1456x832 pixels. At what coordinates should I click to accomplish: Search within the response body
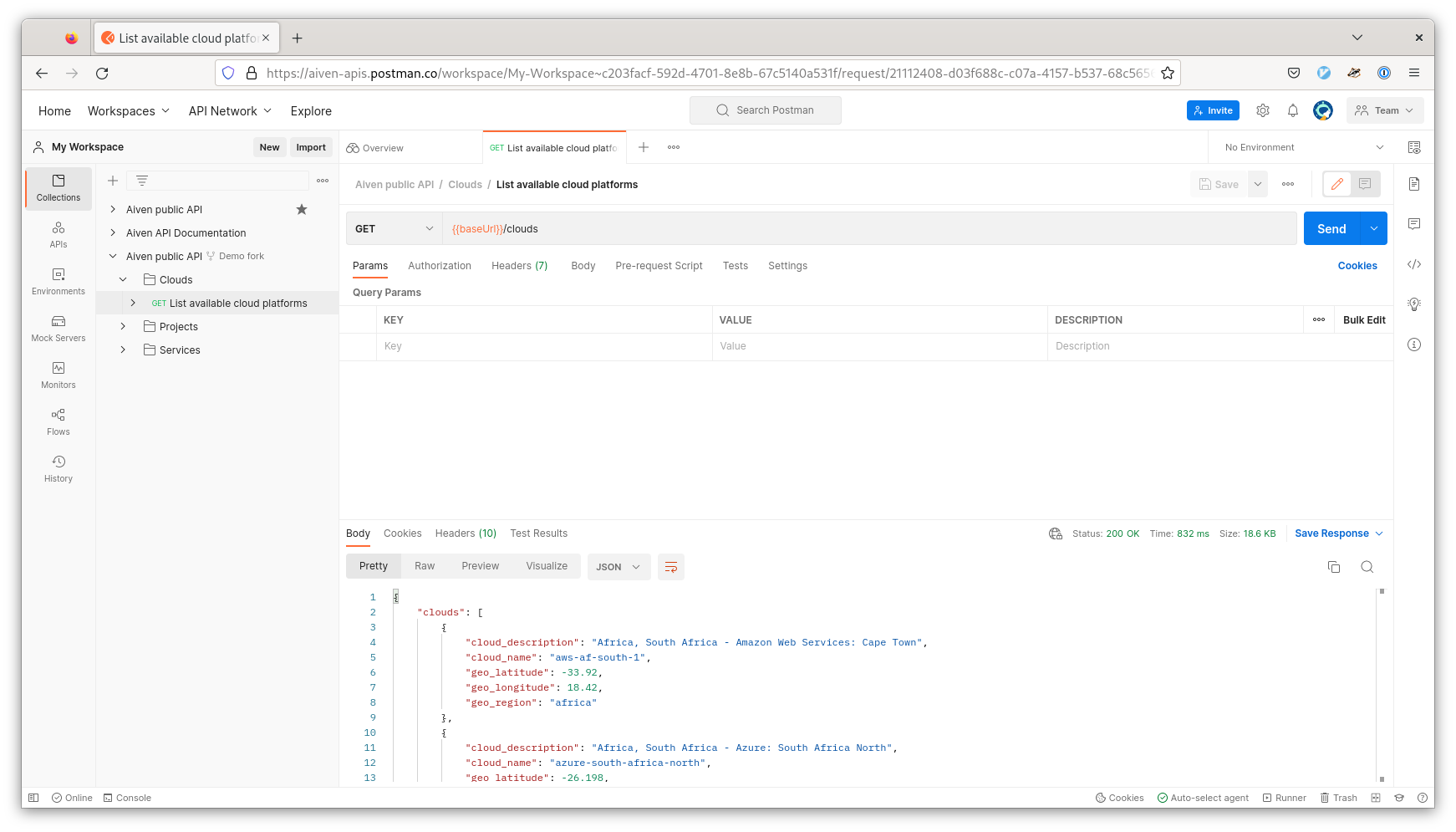[1367, 567]
